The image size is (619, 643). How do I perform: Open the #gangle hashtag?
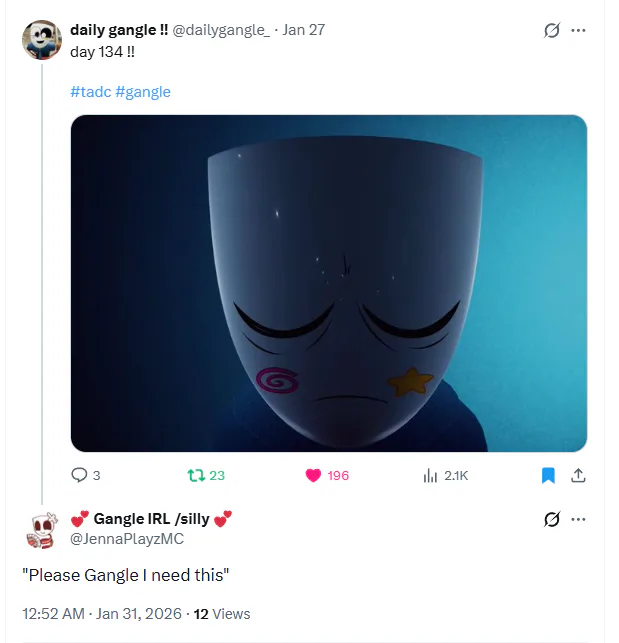[x=143, y=92]
